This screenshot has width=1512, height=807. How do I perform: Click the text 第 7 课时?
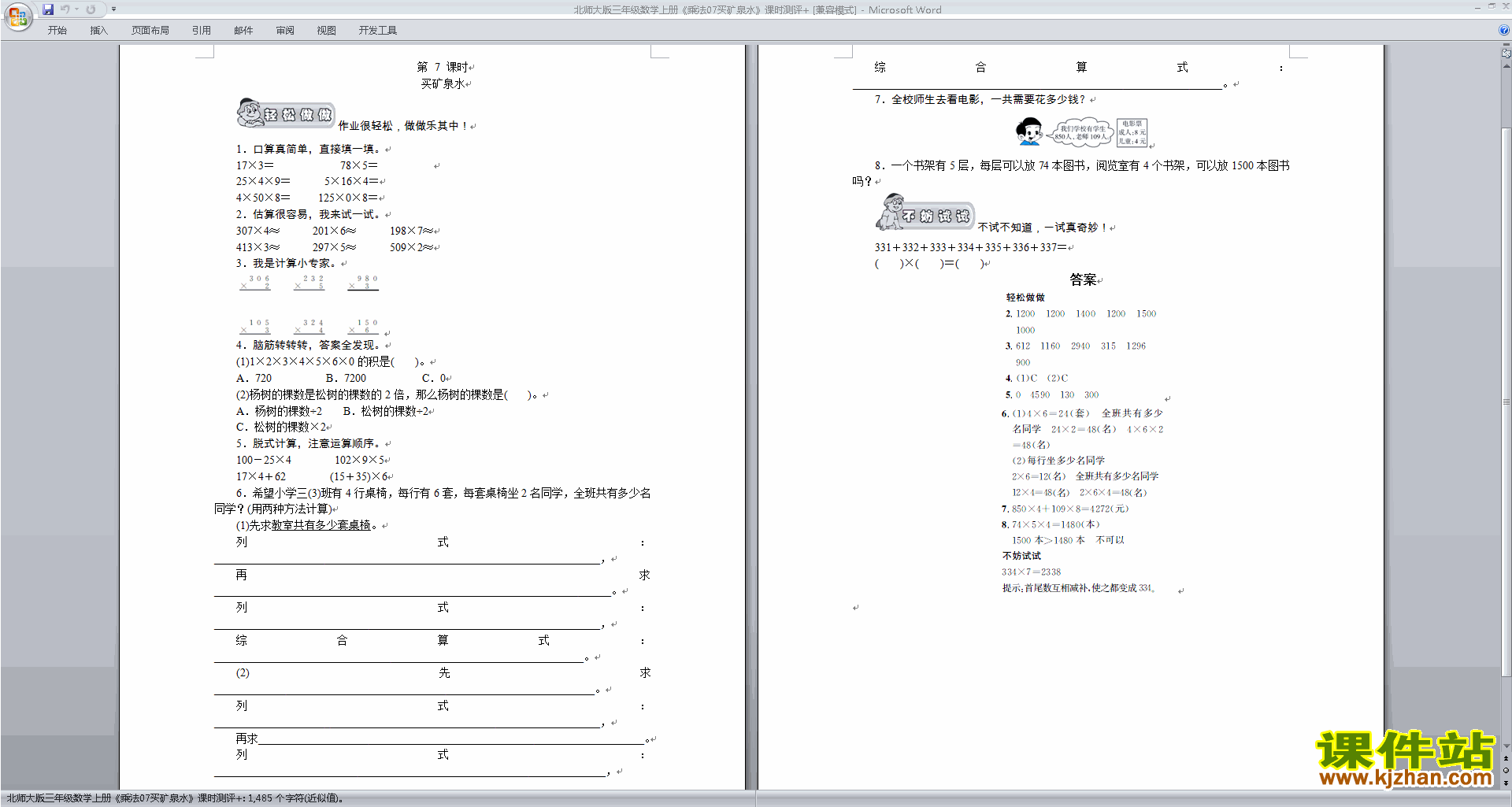(442, 67)
